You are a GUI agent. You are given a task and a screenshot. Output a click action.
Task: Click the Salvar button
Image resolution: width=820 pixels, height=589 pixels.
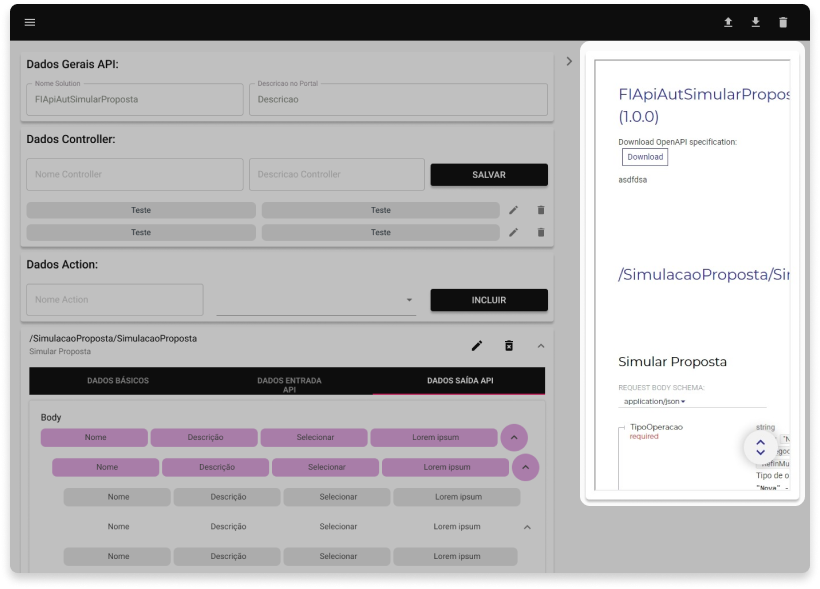[489, 175]
